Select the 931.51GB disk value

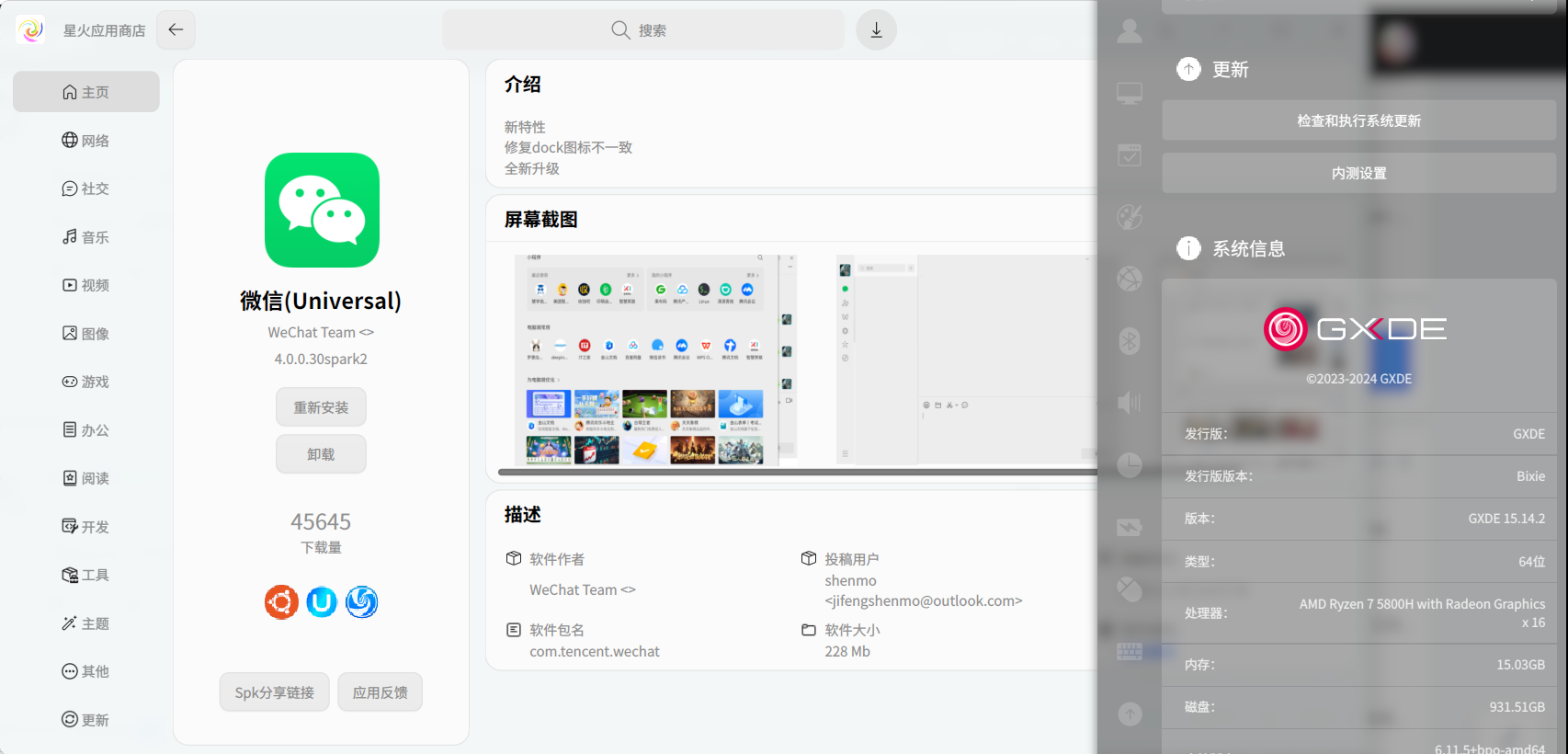[1517, 706]
